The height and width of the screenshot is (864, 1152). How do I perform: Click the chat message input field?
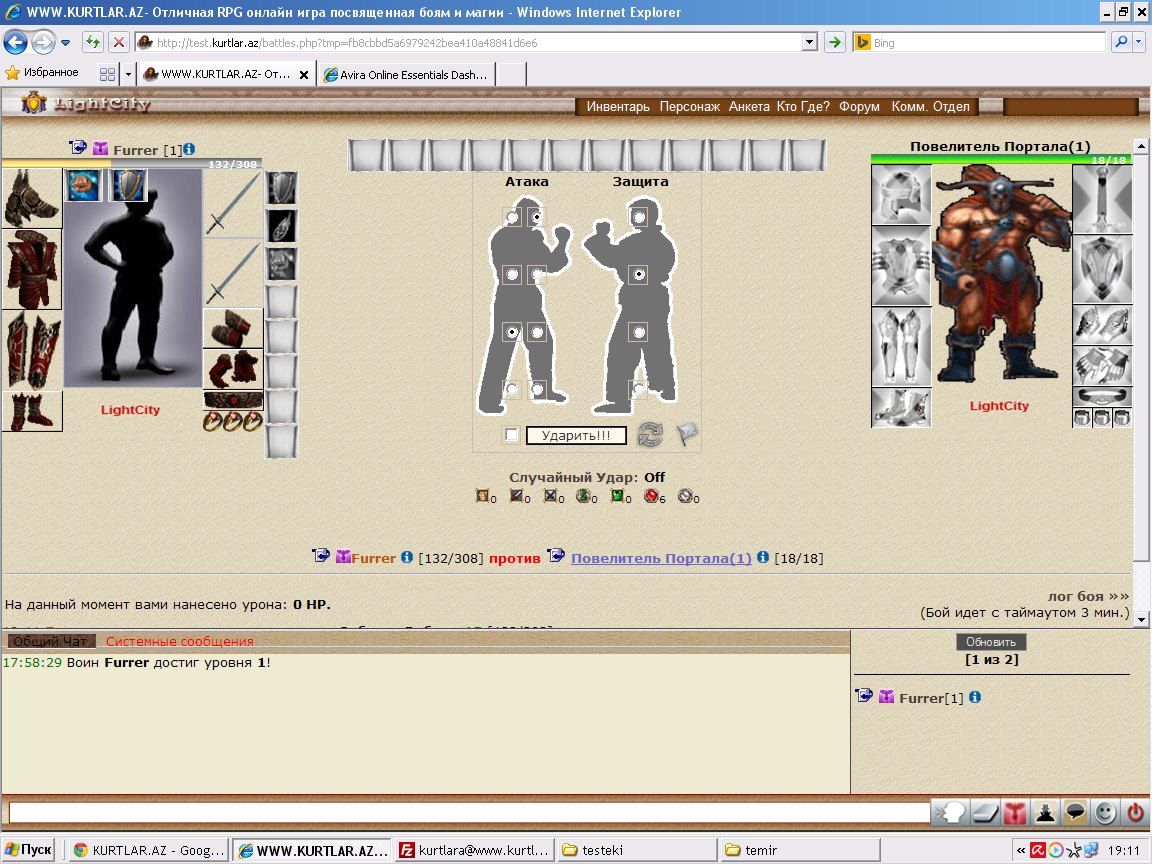(469, 813)
